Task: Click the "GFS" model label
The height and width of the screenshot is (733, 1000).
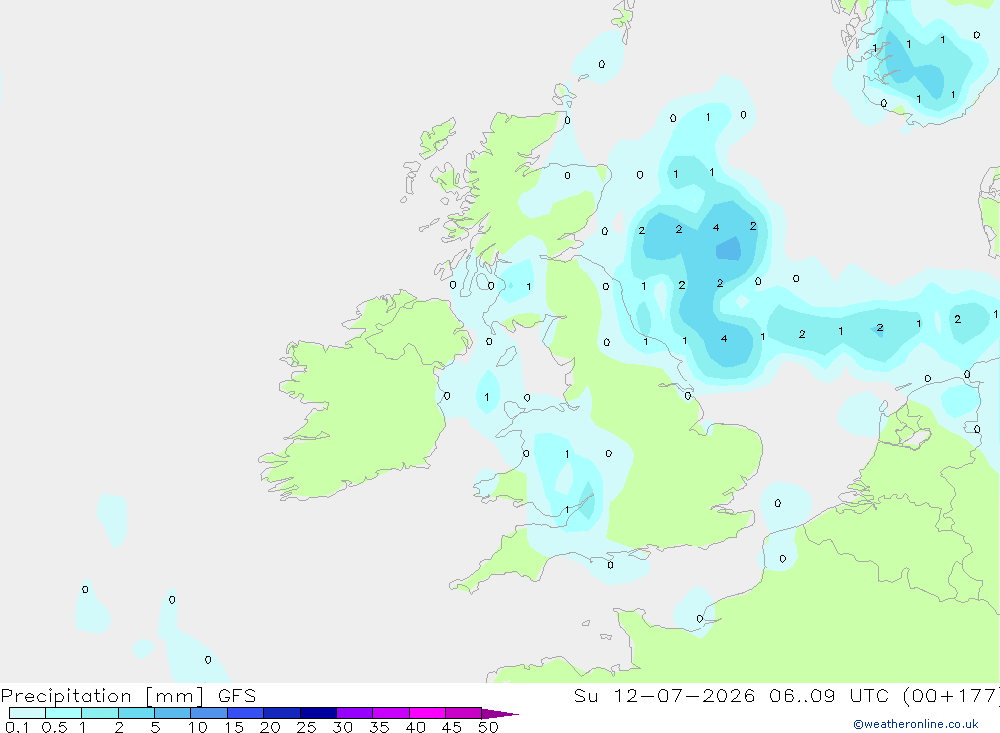Action: click(237, 696)
